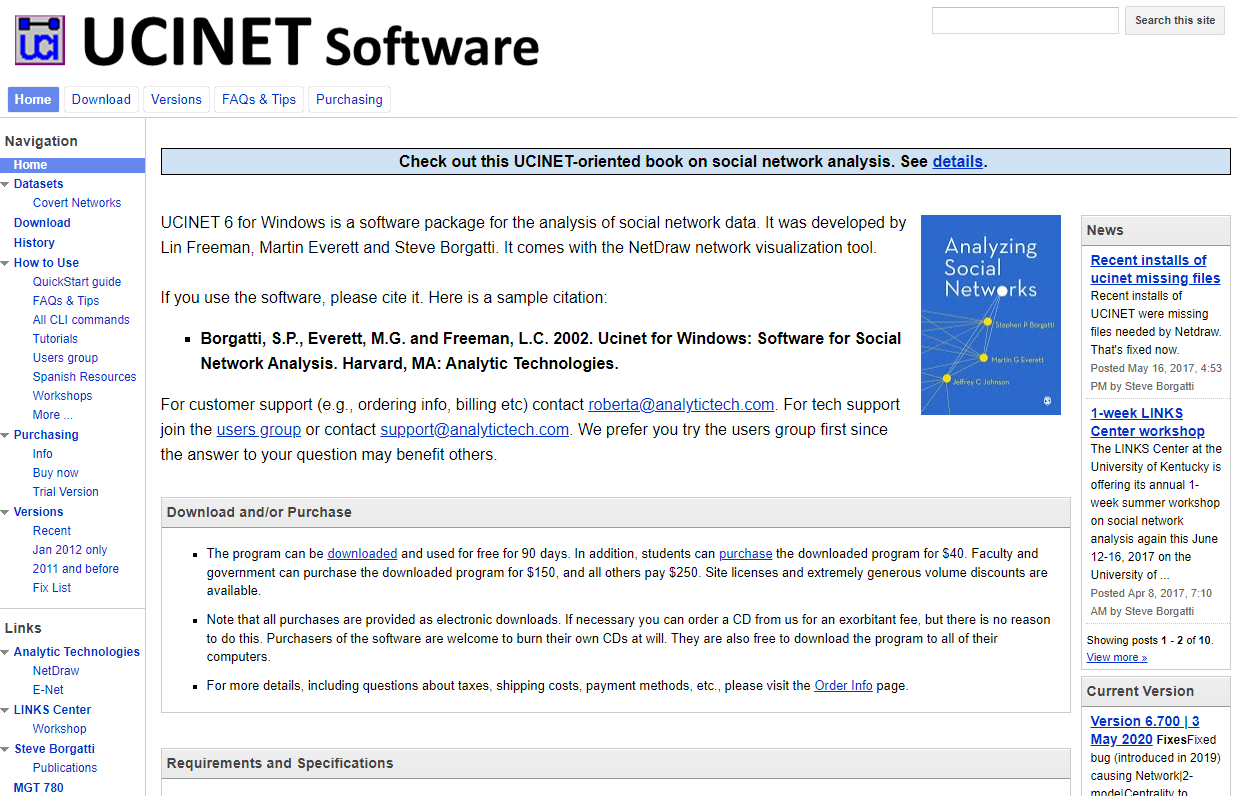Open the MGT 780 sidebar link

tap(39, 788)
